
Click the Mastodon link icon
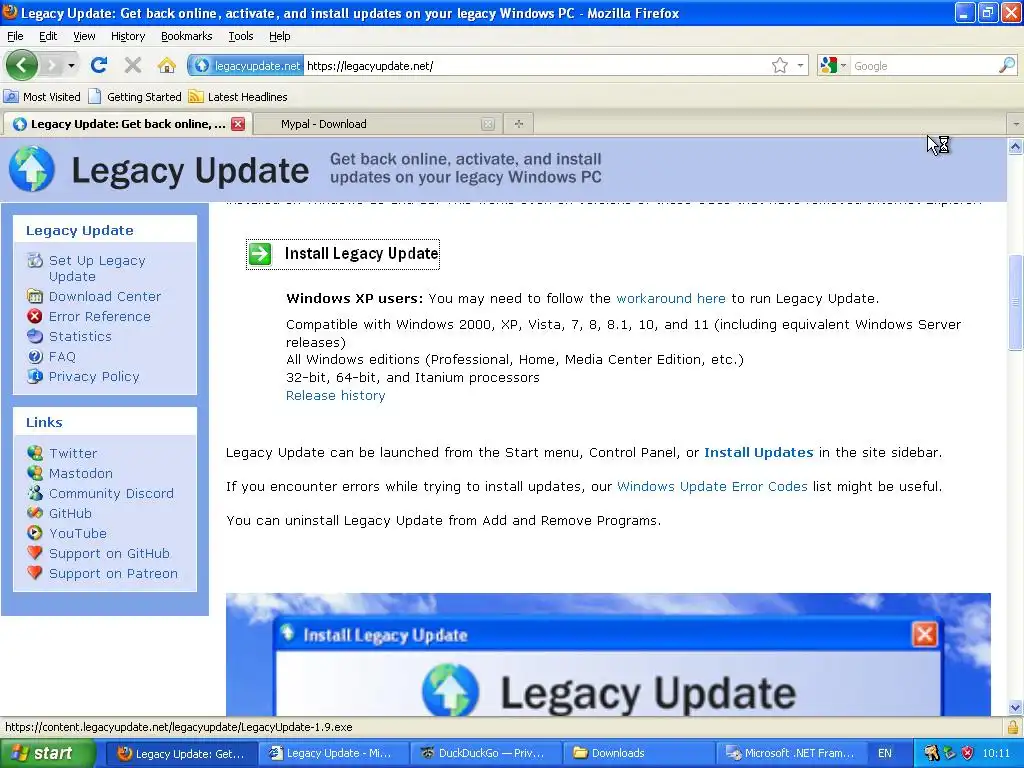coord(35,473)
